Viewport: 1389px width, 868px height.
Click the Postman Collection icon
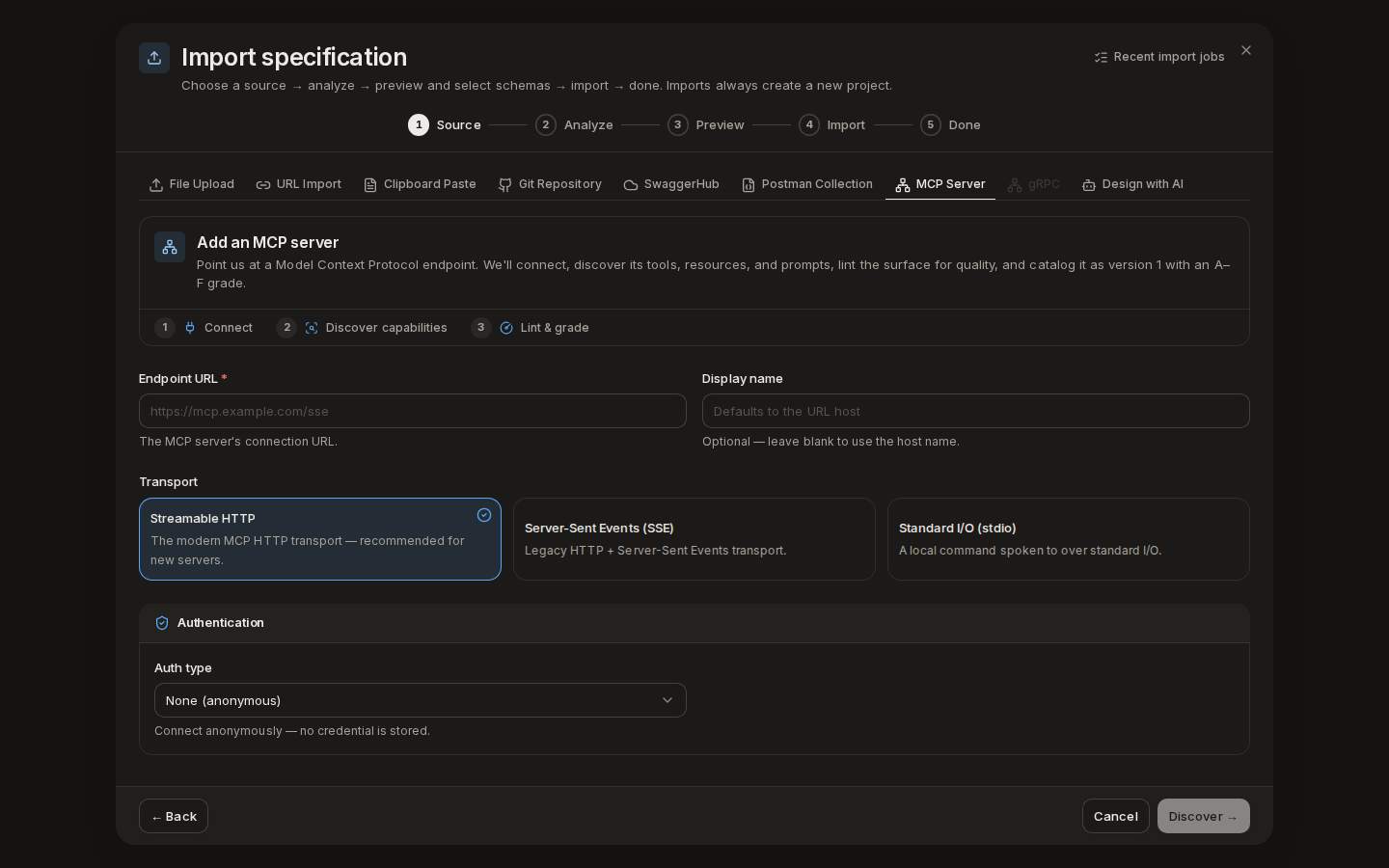(x=749, y=185)
